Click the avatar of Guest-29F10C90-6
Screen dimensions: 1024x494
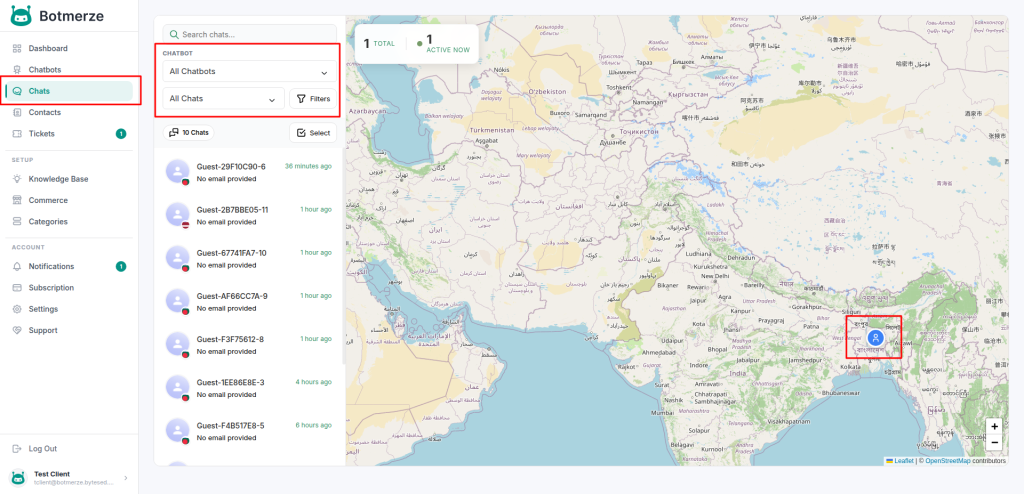(178, 172)
